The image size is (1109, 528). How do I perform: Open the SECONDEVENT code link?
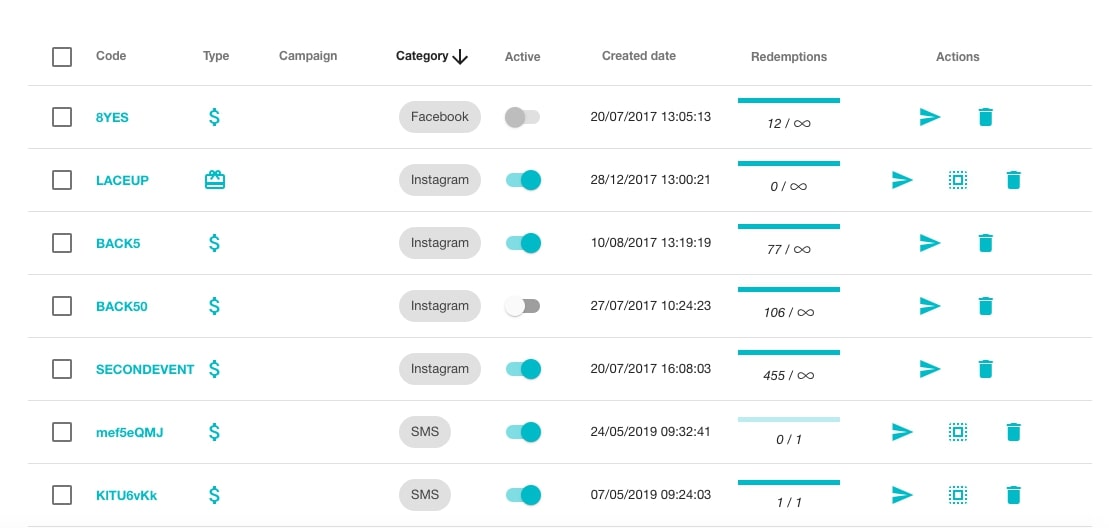point(145,370)
